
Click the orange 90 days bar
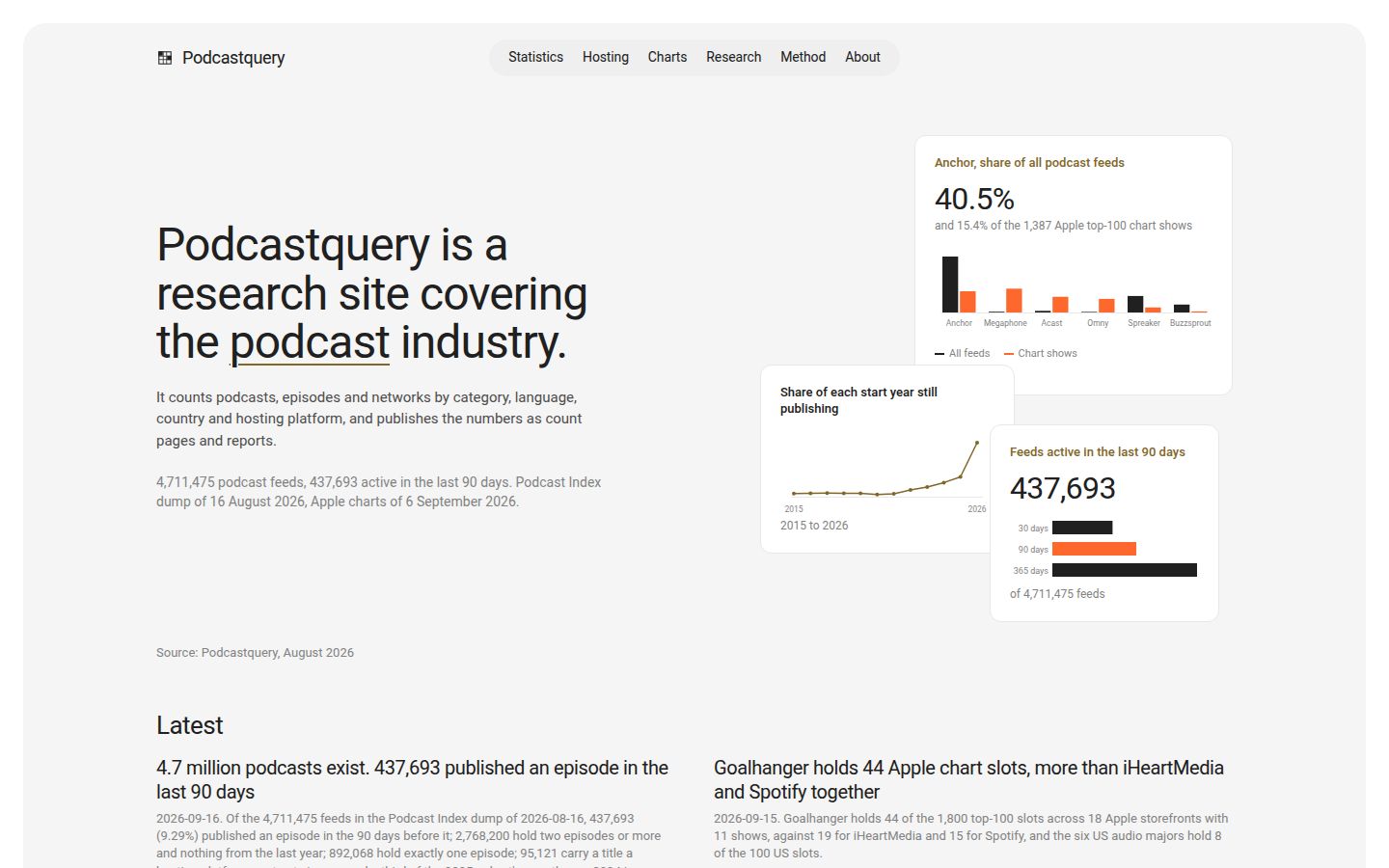(1094, 549)
